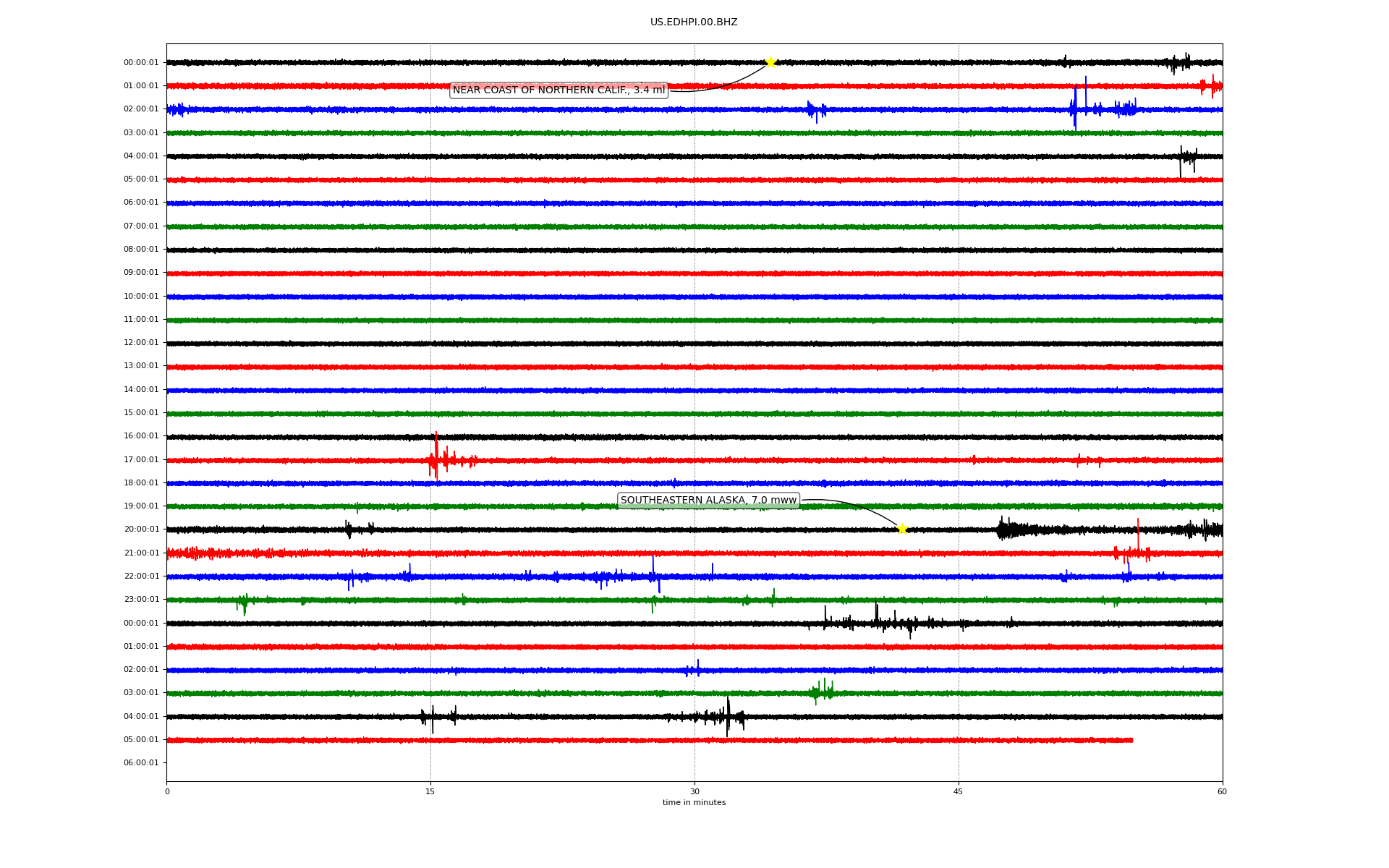Click the US.EDHPI.00.BHZ plot title
Image resolution: width=1389 pixels, height=868 pixels.
click(694, 22)
